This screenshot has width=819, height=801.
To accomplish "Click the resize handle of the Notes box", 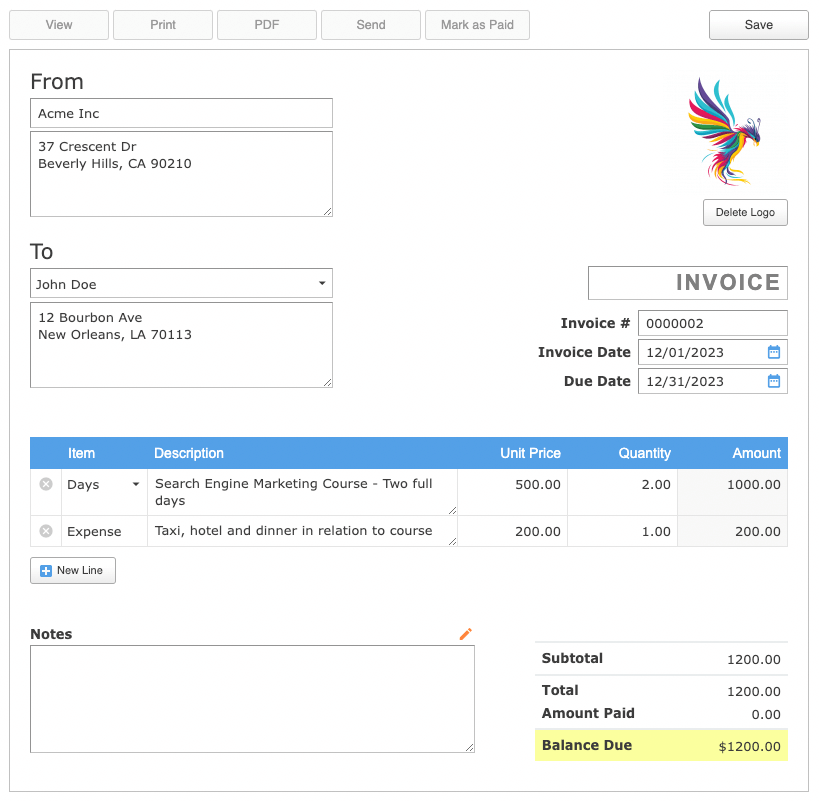I will point(470,748).
